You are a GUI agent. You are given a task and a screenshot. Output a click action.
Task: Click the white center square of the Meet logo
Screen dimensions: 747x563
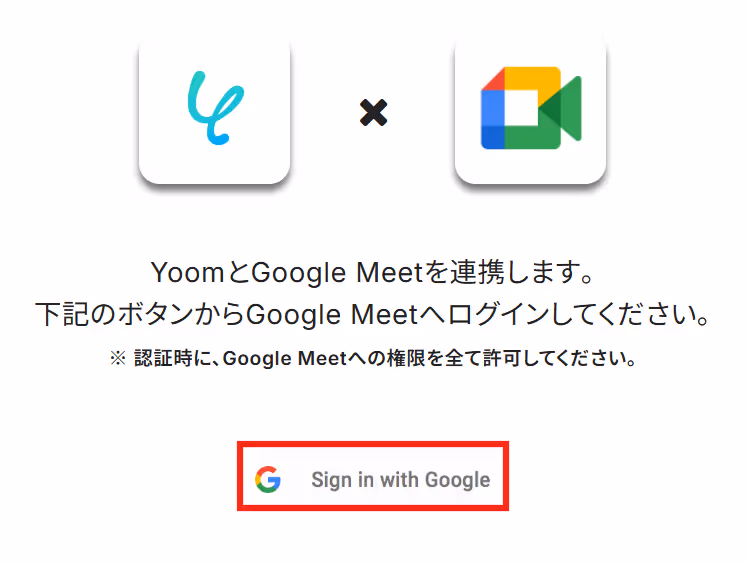521,108
